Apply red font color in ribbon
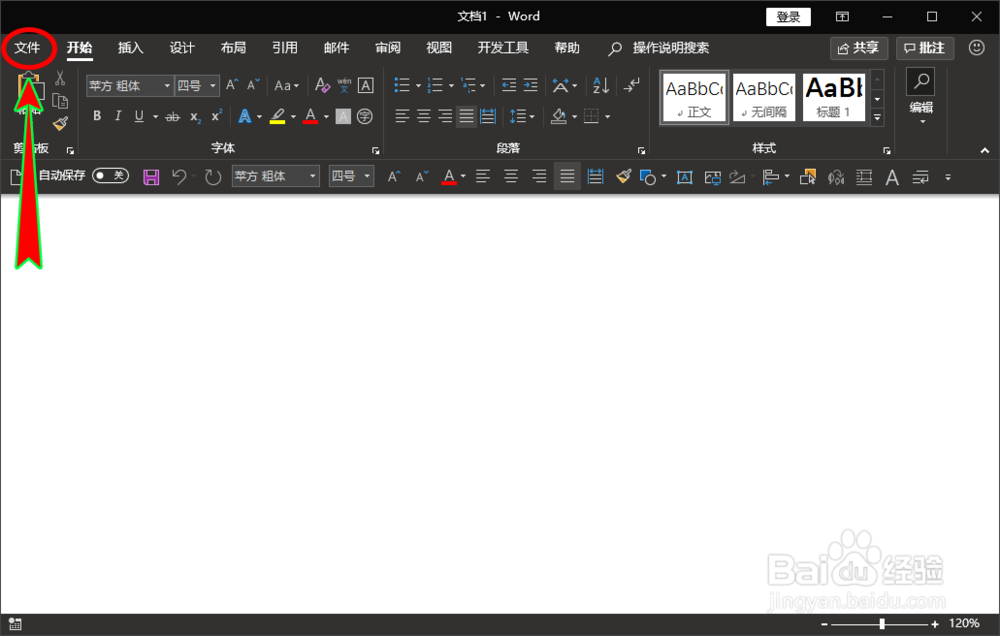The height and width of the screenshot is (636, 1000). coord(311,116)
